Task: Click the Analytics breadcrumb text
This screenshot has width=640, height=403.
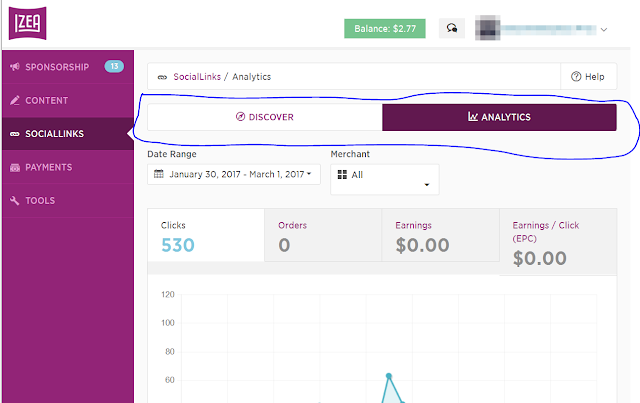Action: [x=251, y=77]
